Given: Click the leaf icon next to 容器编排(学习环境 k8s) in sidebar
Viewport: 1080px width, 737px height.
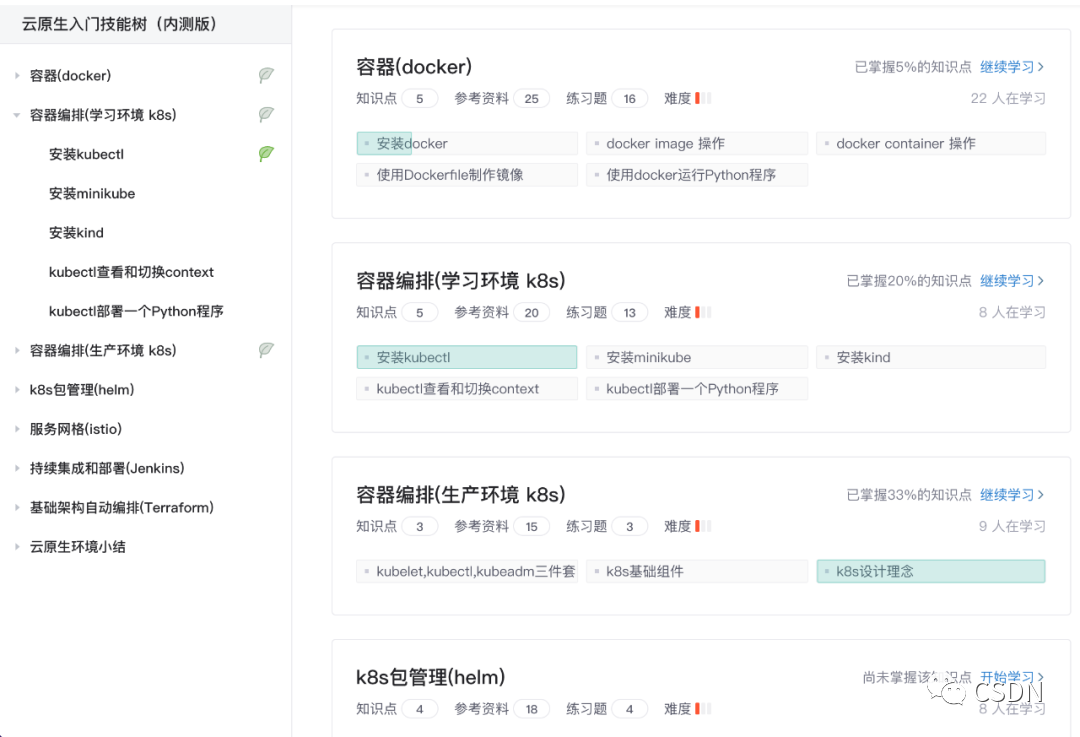Looking at the screenshot, I should tap(266, 115).
